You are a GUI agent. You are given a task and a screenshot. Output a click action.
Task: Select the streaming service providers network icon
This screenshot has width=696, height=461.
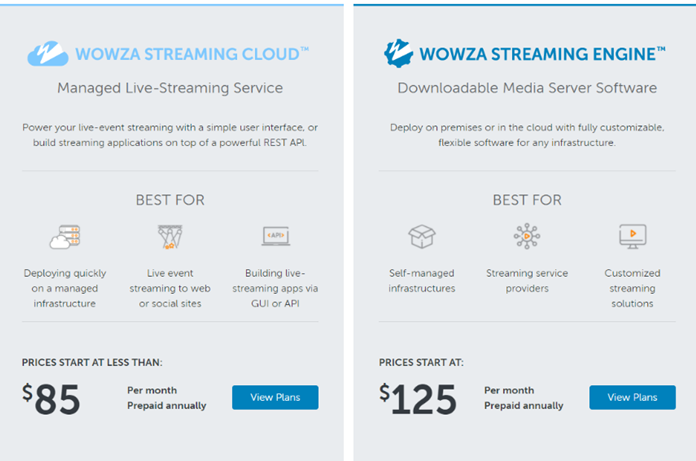click(x=526, y=237)
